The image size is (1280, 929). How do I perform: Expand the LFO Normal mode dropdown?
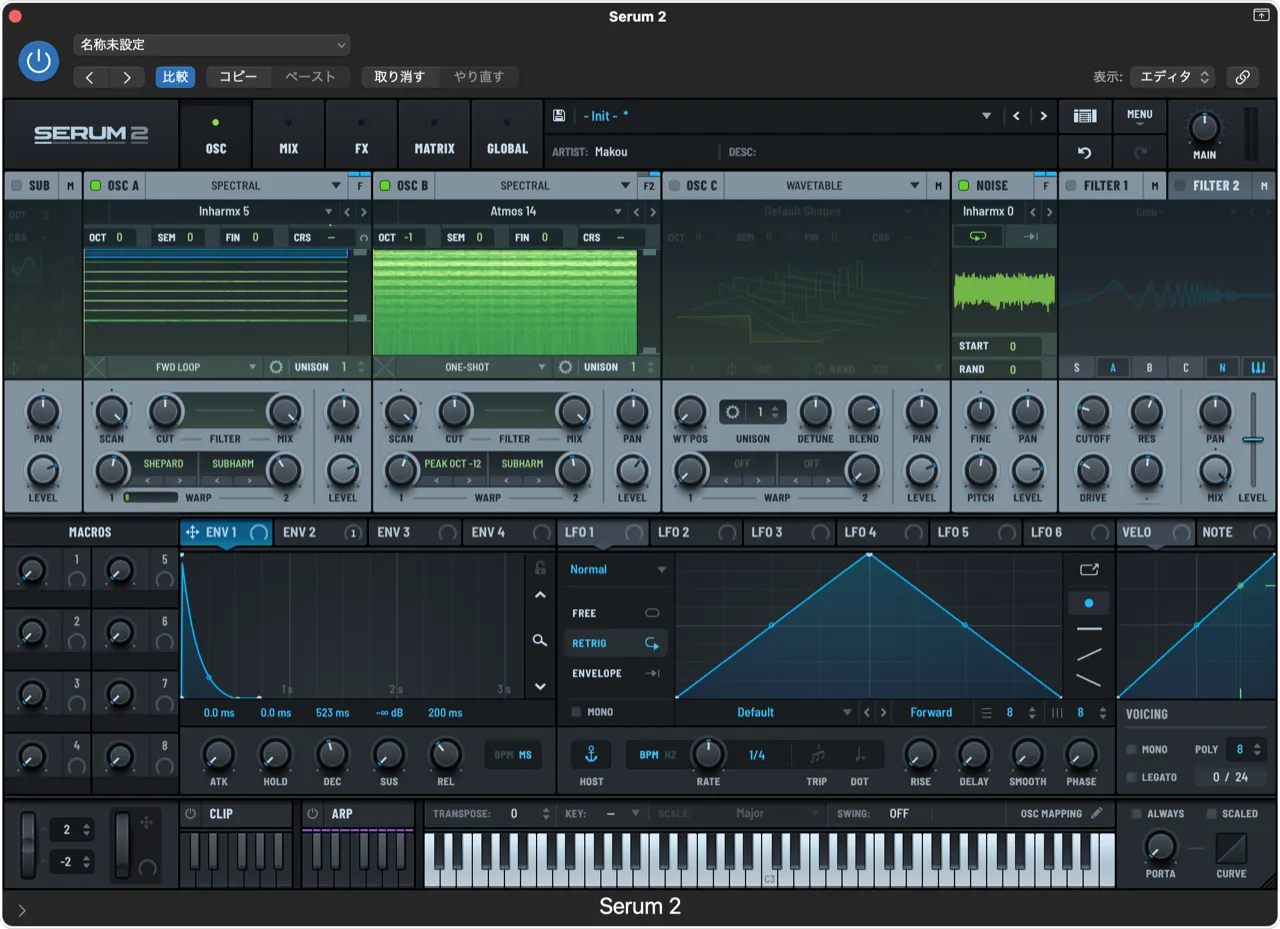coord(617,569)
